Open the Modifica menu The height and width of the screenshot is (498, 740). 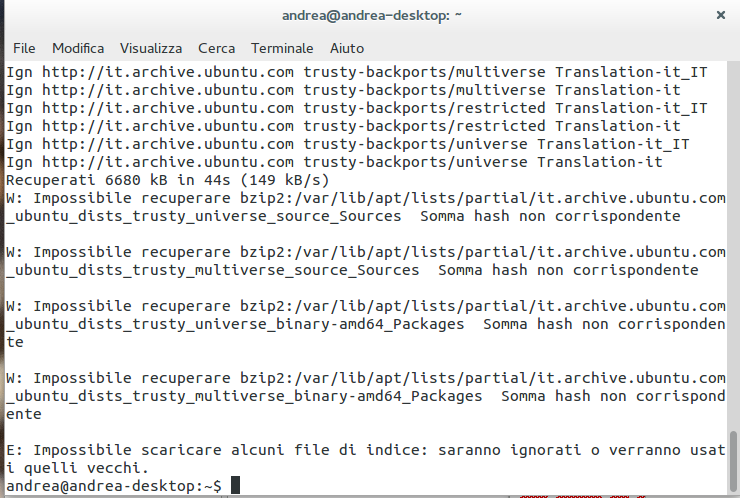coord(78,48)
